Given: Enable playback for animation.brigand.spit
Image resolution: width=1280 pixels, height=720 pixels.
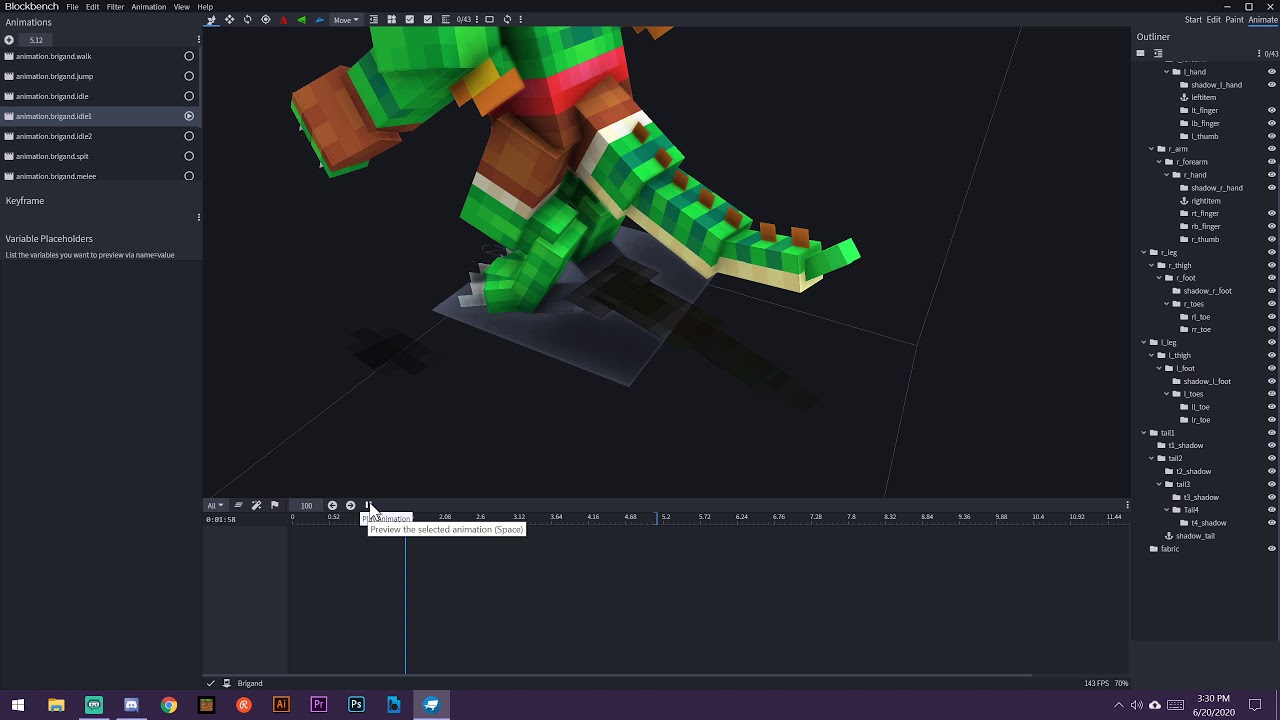Looking at the screenshot, I should (x=189, y=156).
